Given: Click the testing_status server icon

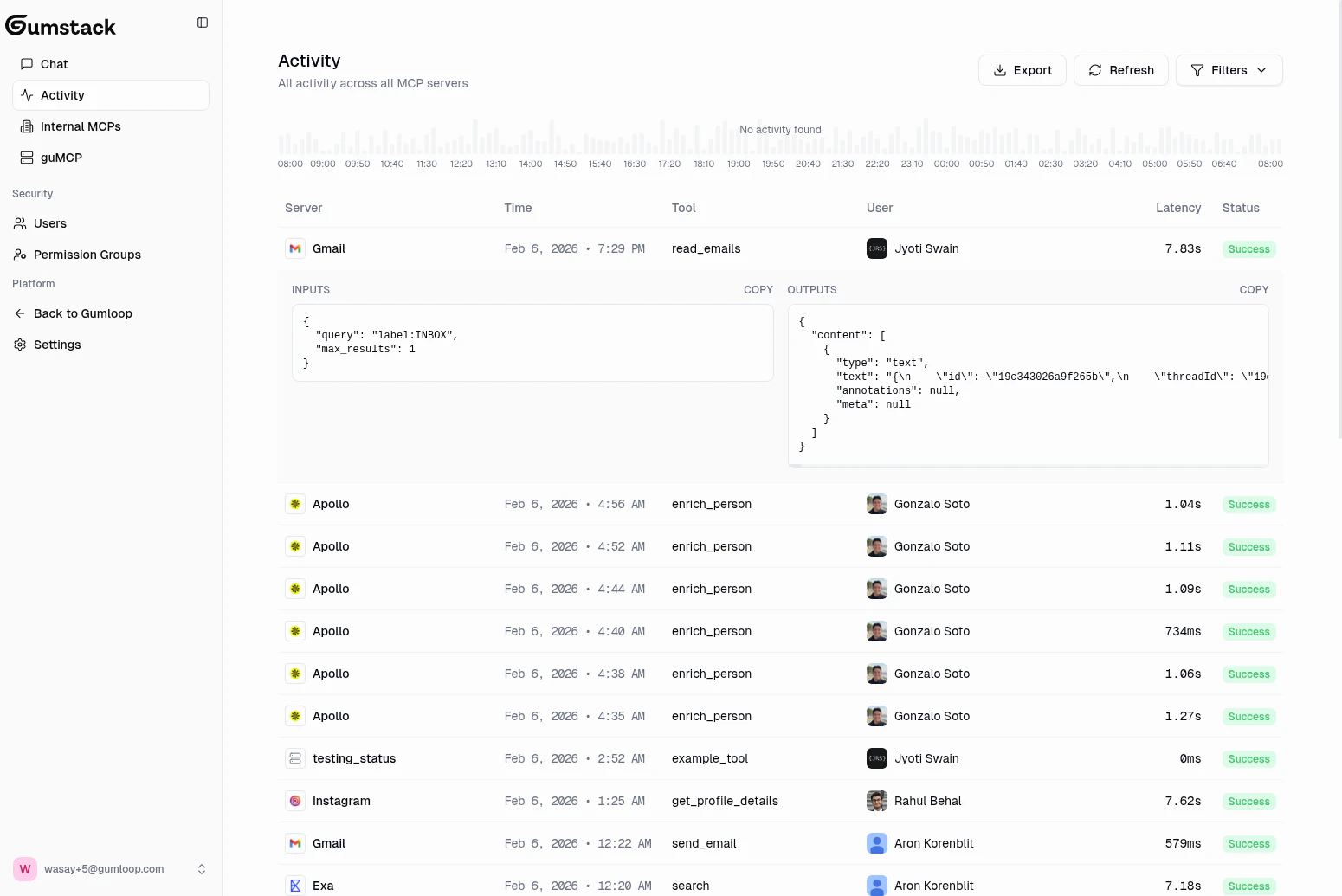Looking at the screenshot, I should 295,758.
